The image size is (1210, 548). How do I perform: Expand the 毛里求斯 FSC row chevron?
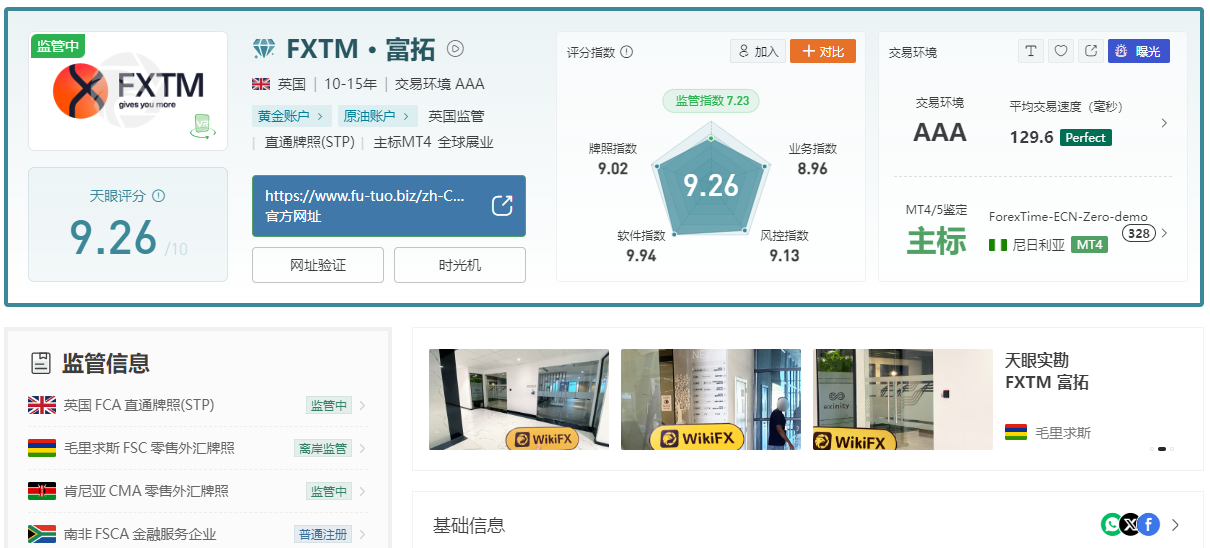(x=362, y=448)
